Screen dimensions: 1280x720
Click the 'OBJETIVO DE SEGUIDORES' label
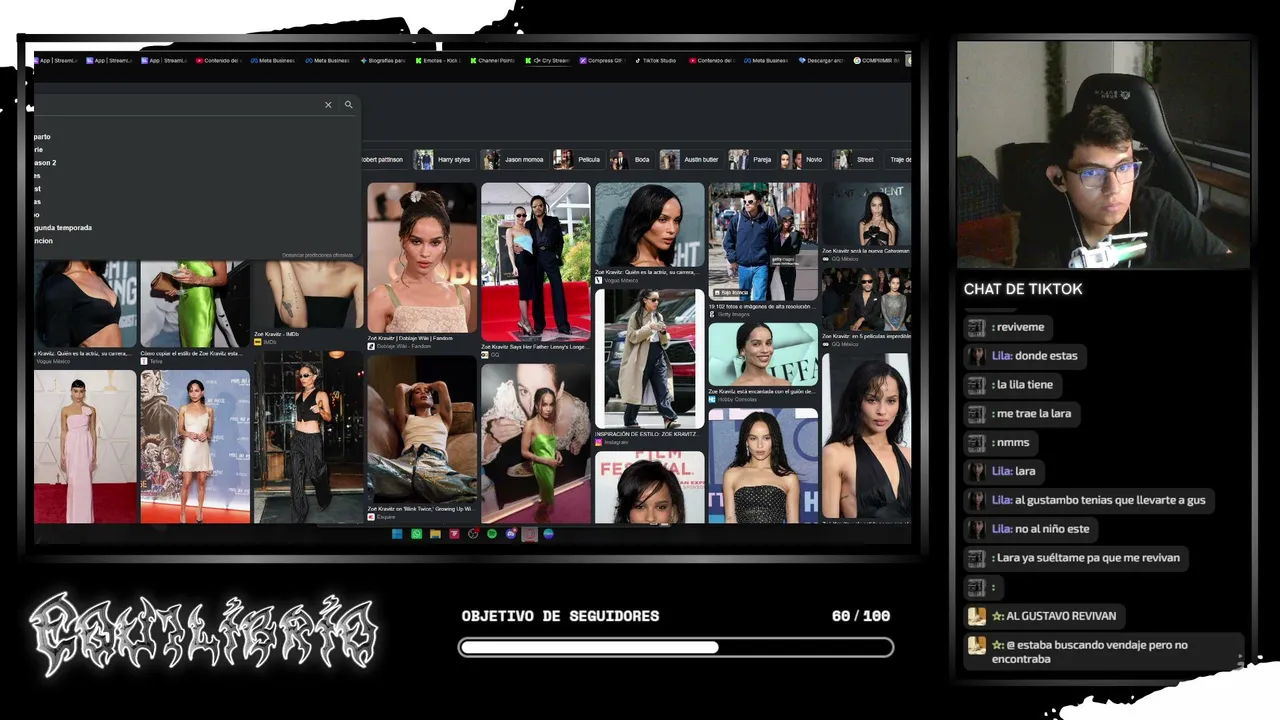560,616
